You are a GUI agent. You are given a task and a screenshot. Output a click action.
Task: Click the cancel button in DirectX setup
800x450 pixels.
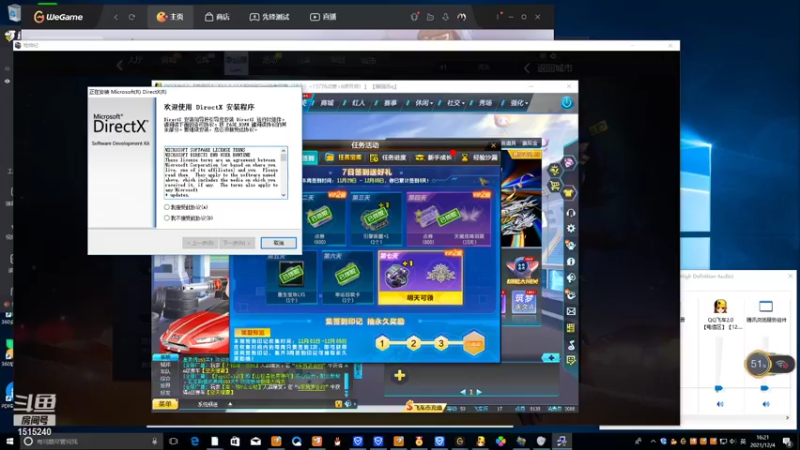coord(279,243)
